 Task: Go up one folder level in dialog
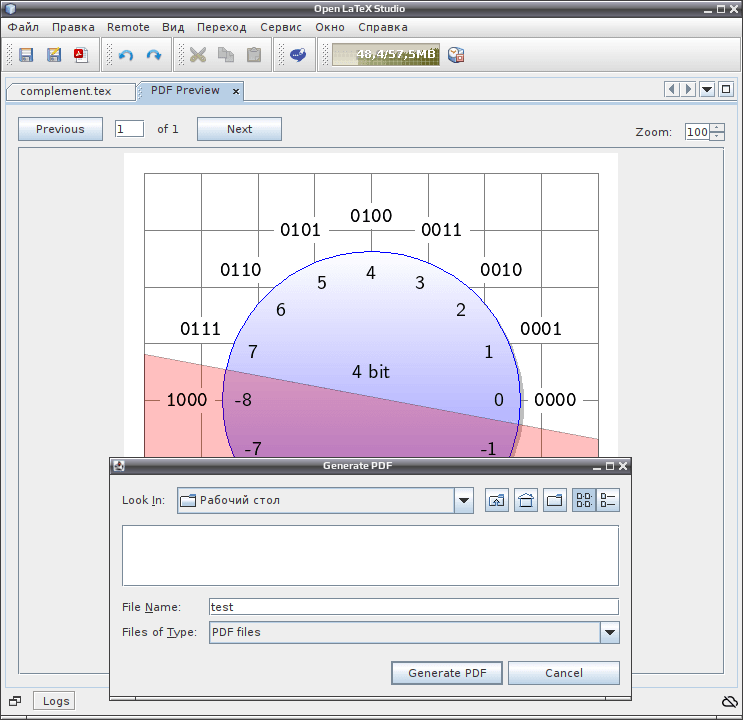(x=497, y=500)
